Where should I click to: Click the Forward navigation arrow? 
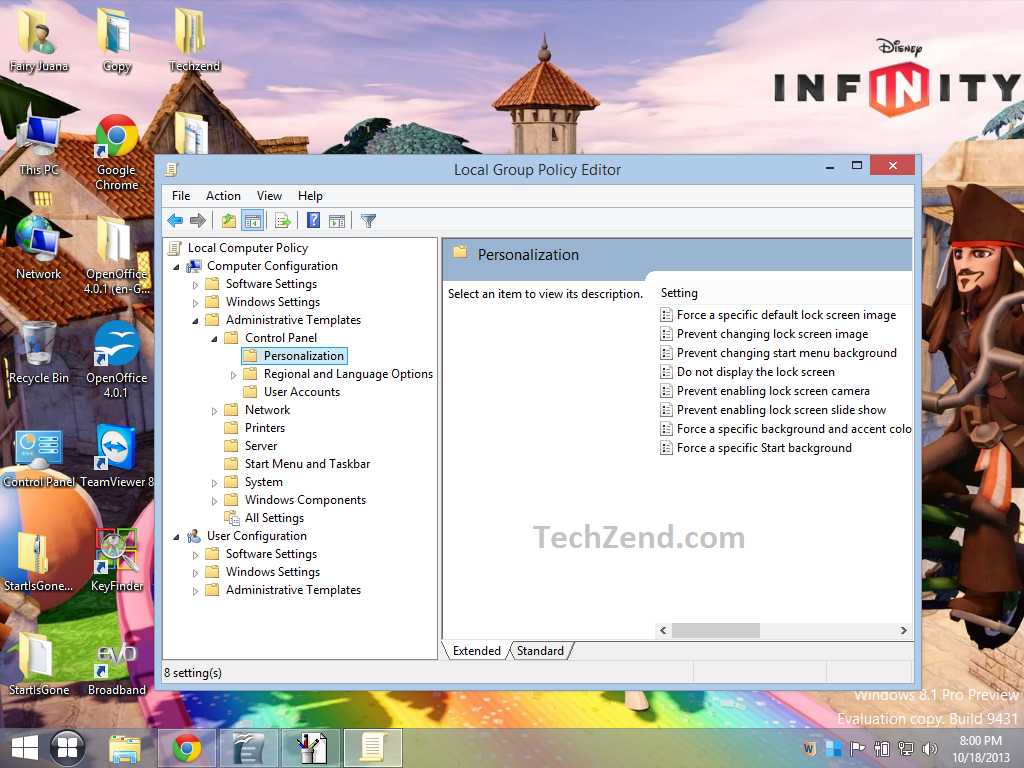point(198,220)
